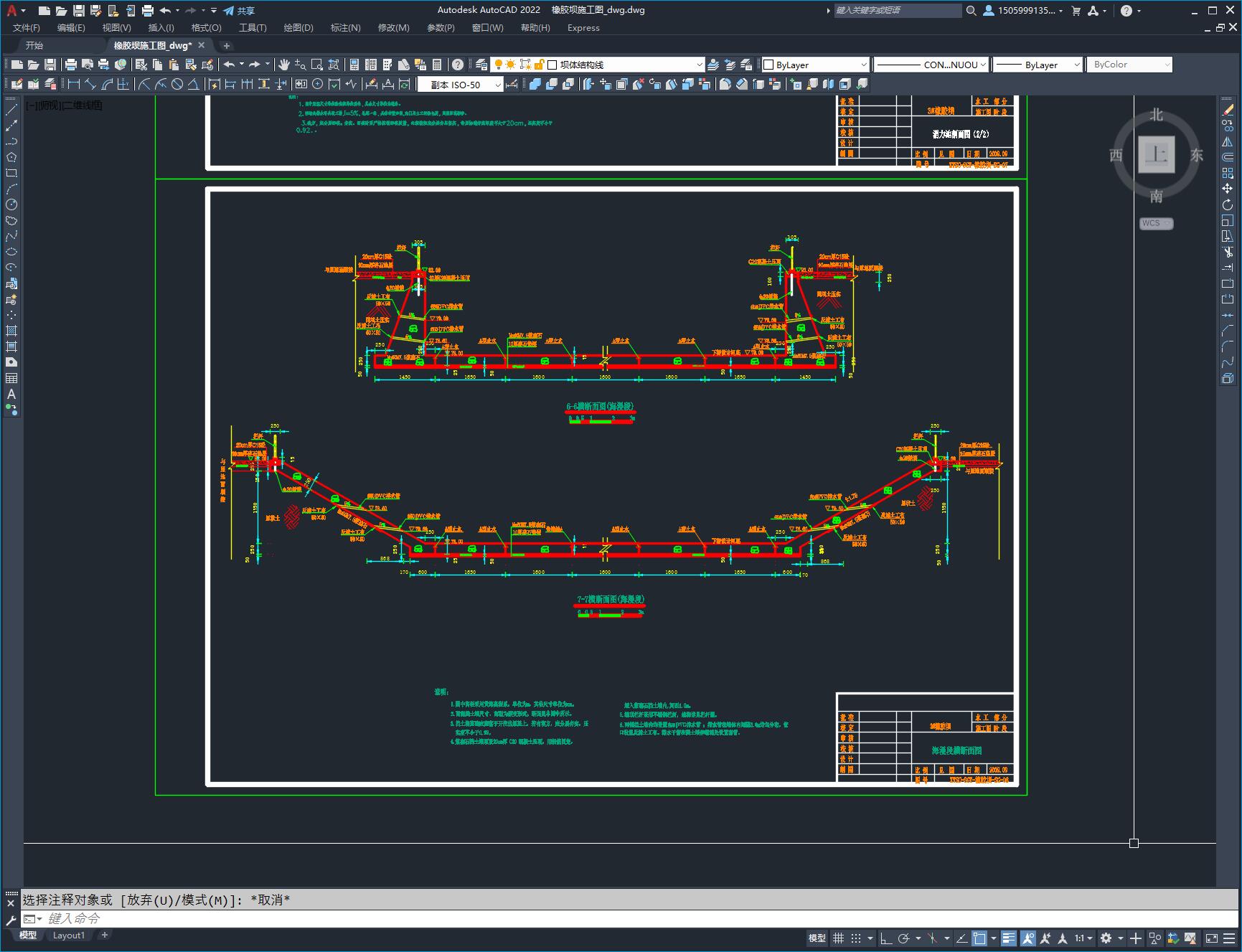Open the ByLayer color dropdown
The image size is (1242, 952).
point(863,65)
